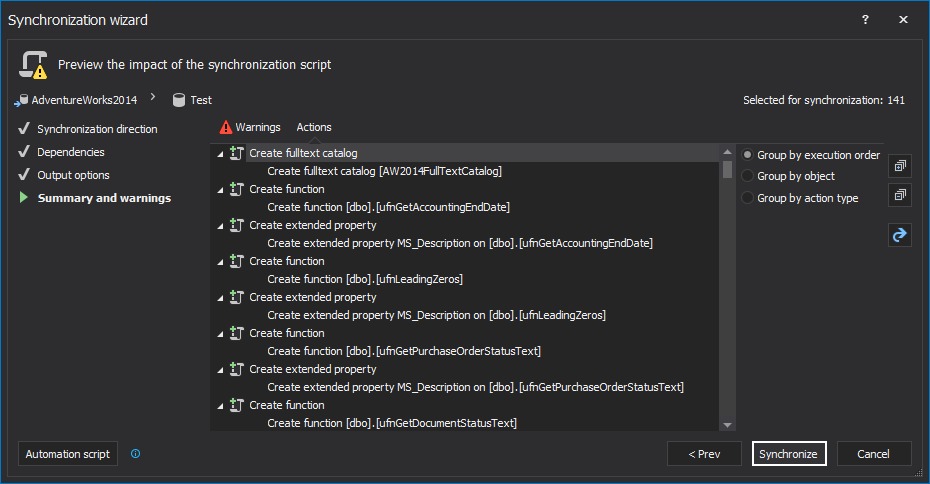This screenshot has width=930, height=484.
Task: Click the info icon beside Automation script
Action: click(x=136, y=454)
